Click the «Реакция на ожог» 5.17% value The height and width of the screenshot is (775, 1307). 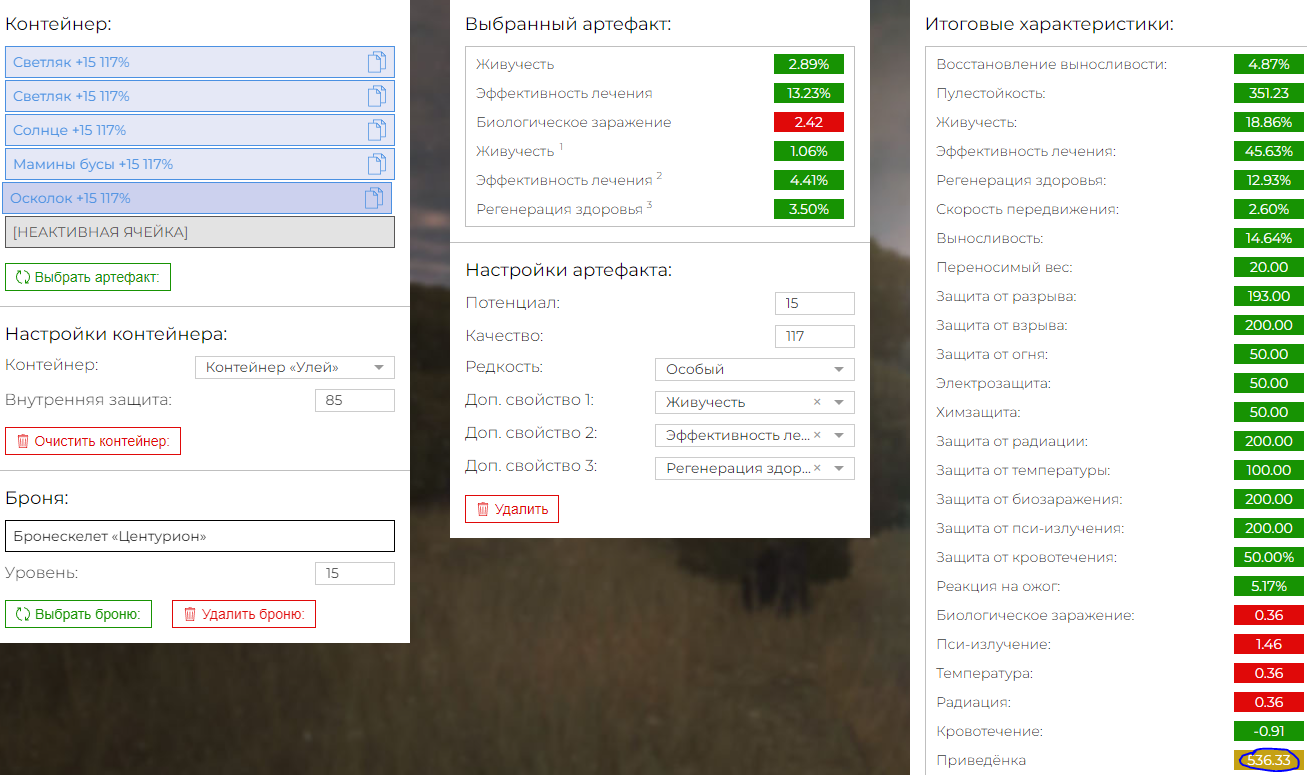pyautogui.click(x=1269, y=586)
